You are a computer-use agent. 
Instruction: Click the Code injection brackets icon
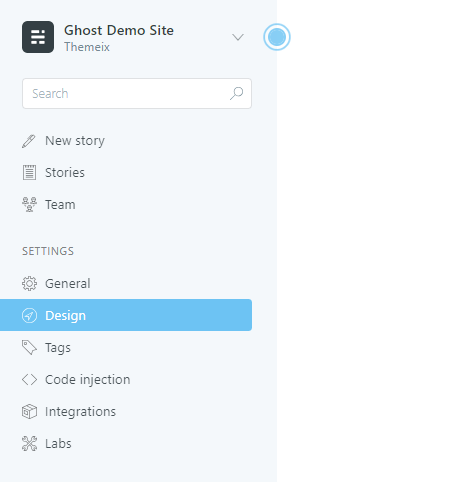[x=29, y=379]
